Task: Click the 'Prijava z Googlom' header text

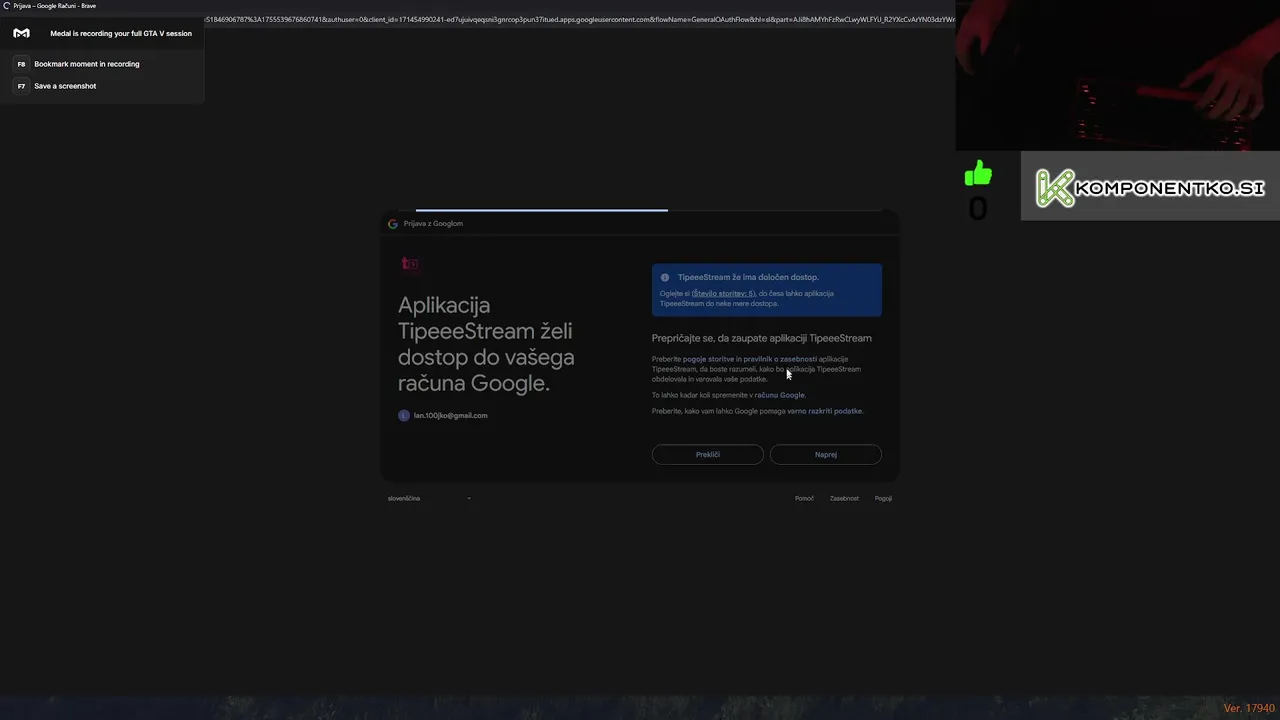Action: tap(433, 224)
